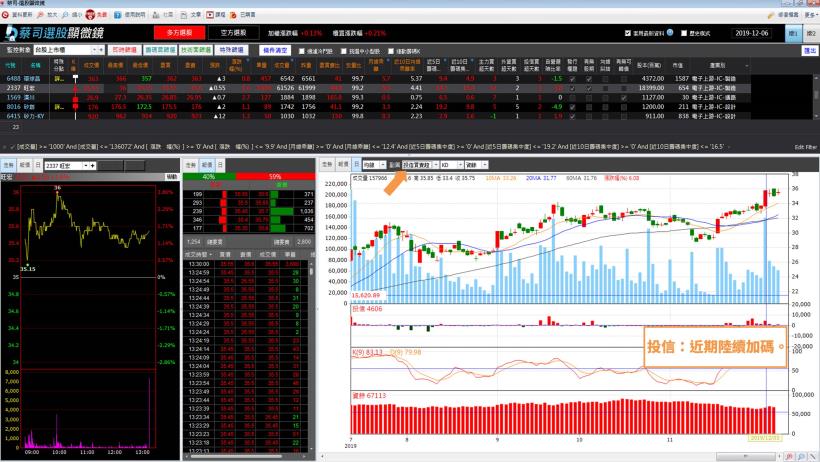Click the 2019-12-06 date field
This screenshot has width=820, height=462.
click(x=751, y=33)
